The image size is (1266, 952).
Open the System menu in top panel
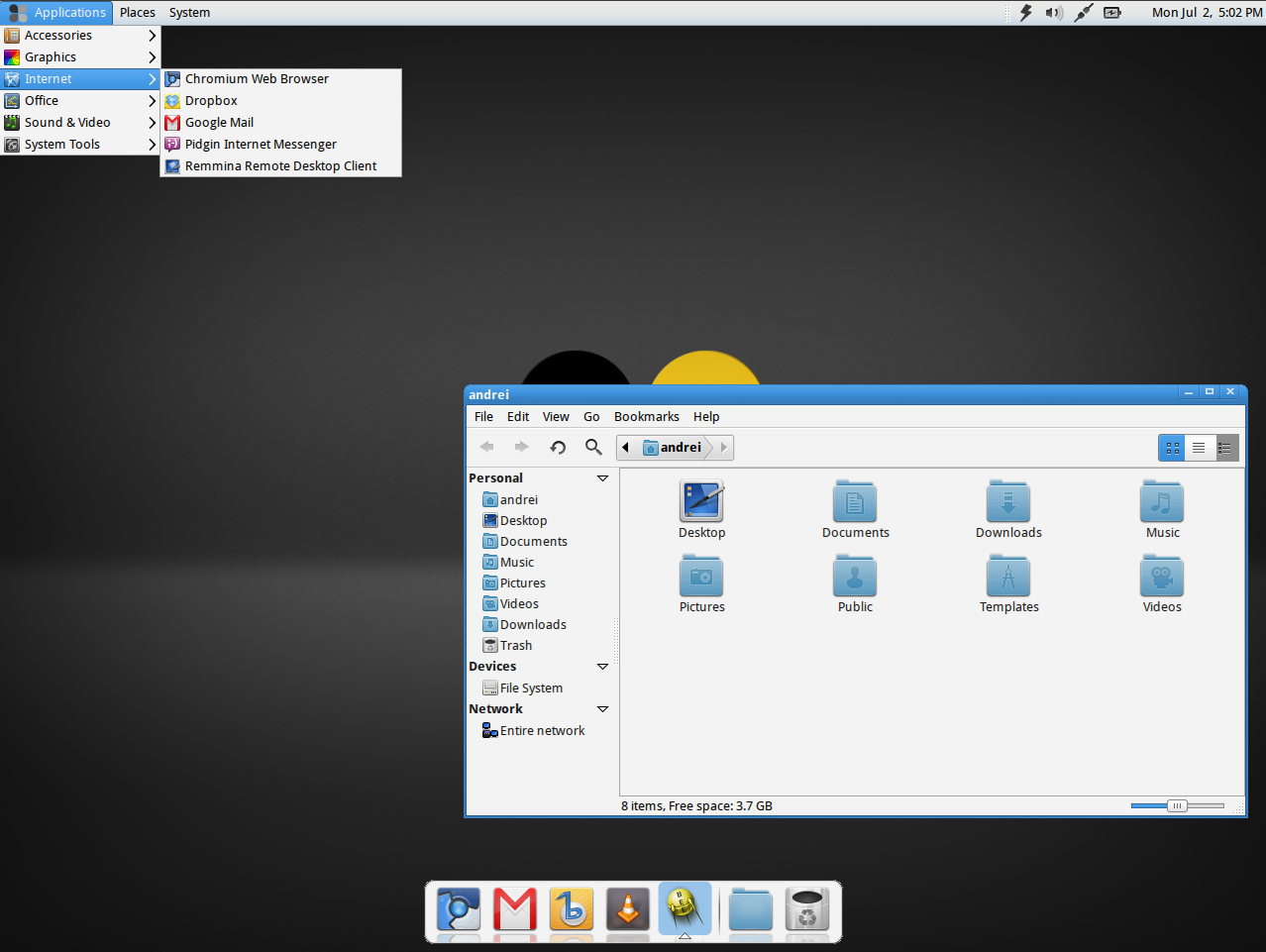point(189,13)
